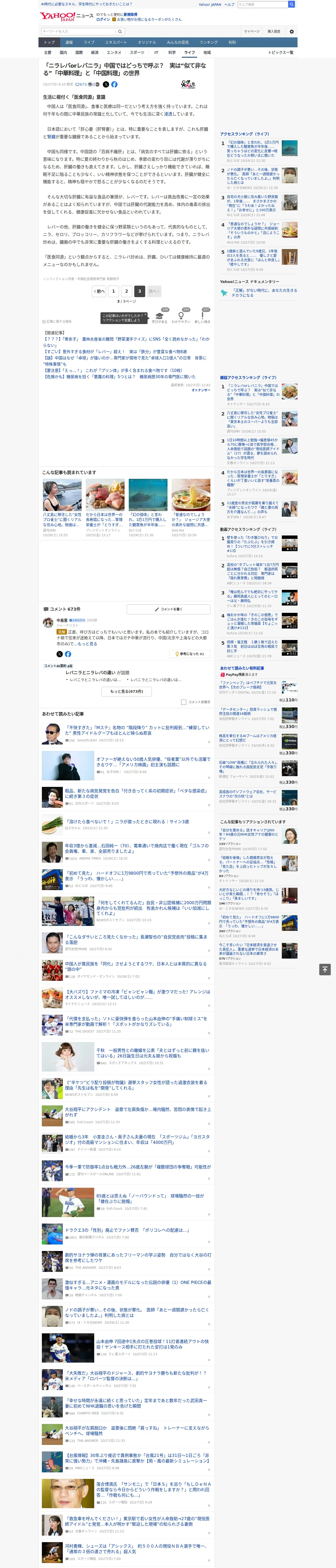Open the ランキング tab
336x1568 pixels.
[x=209, y=43]
